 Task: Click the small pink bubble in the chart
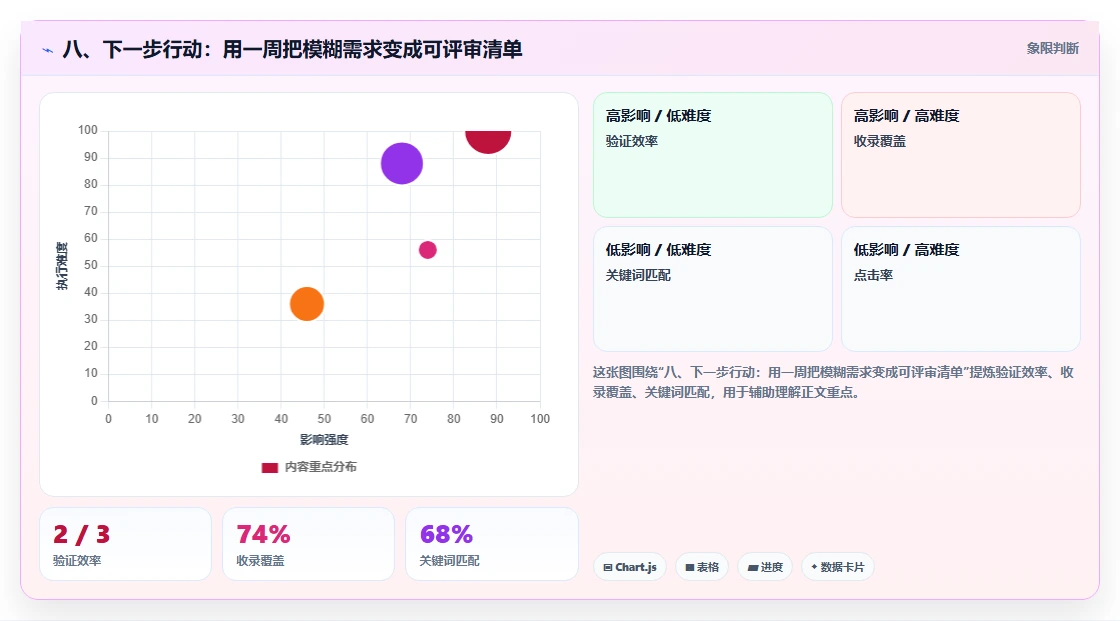click(427, 250)
